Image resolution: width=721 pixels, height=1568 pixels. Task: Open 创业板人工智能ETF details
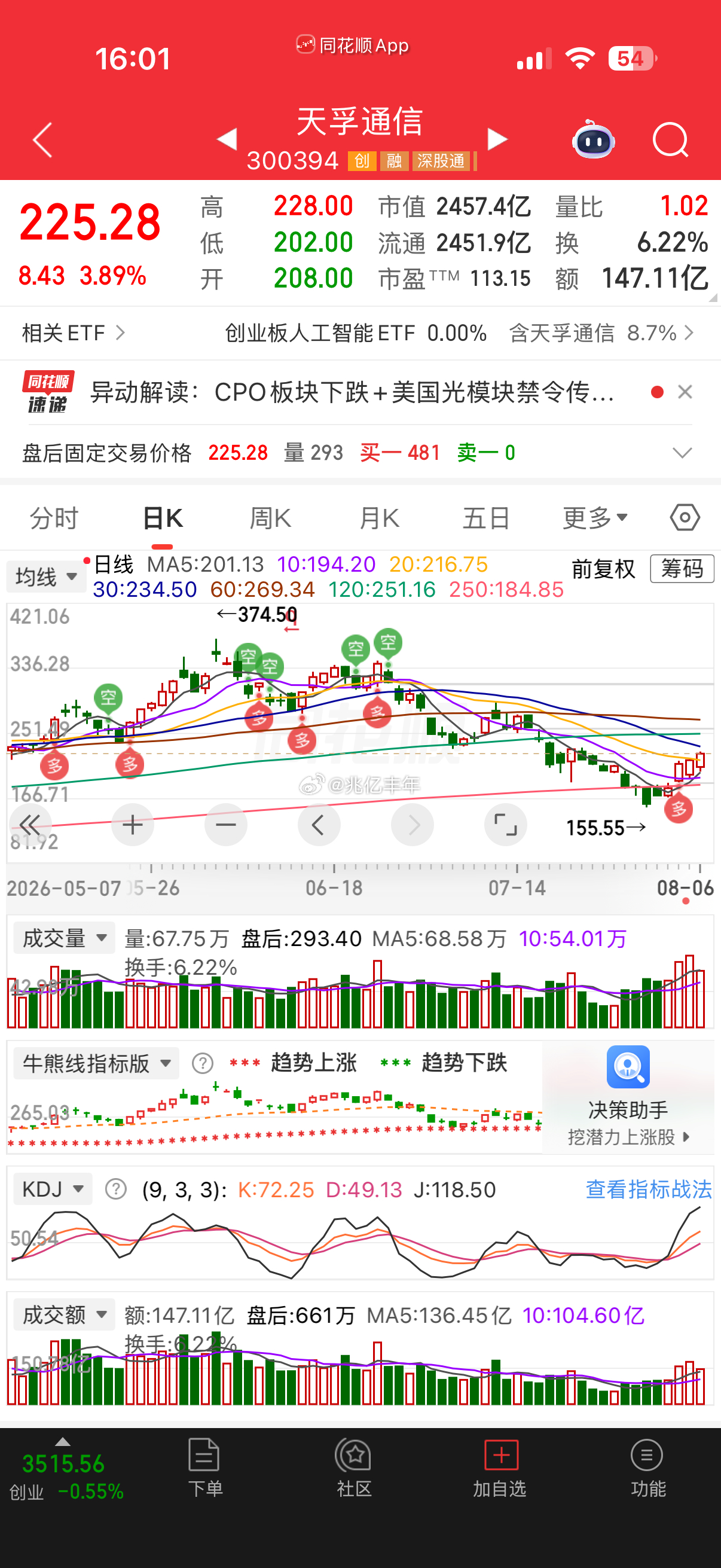[356, 333]
